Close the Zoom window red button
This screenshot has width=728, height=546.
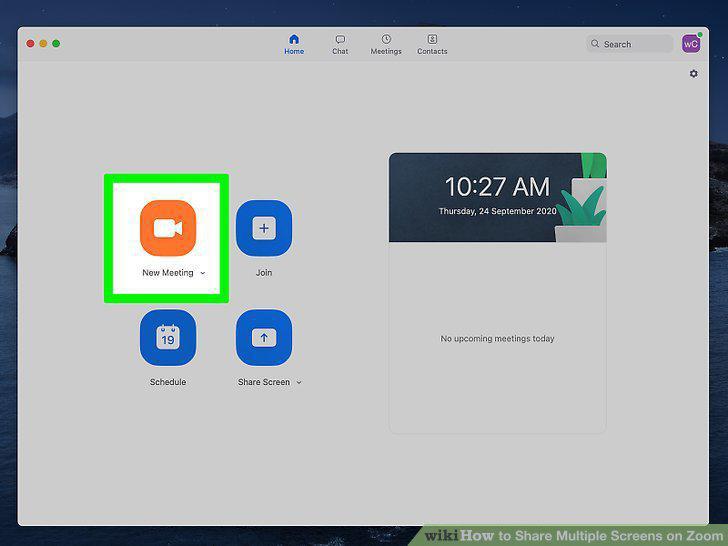coord(30,44)
